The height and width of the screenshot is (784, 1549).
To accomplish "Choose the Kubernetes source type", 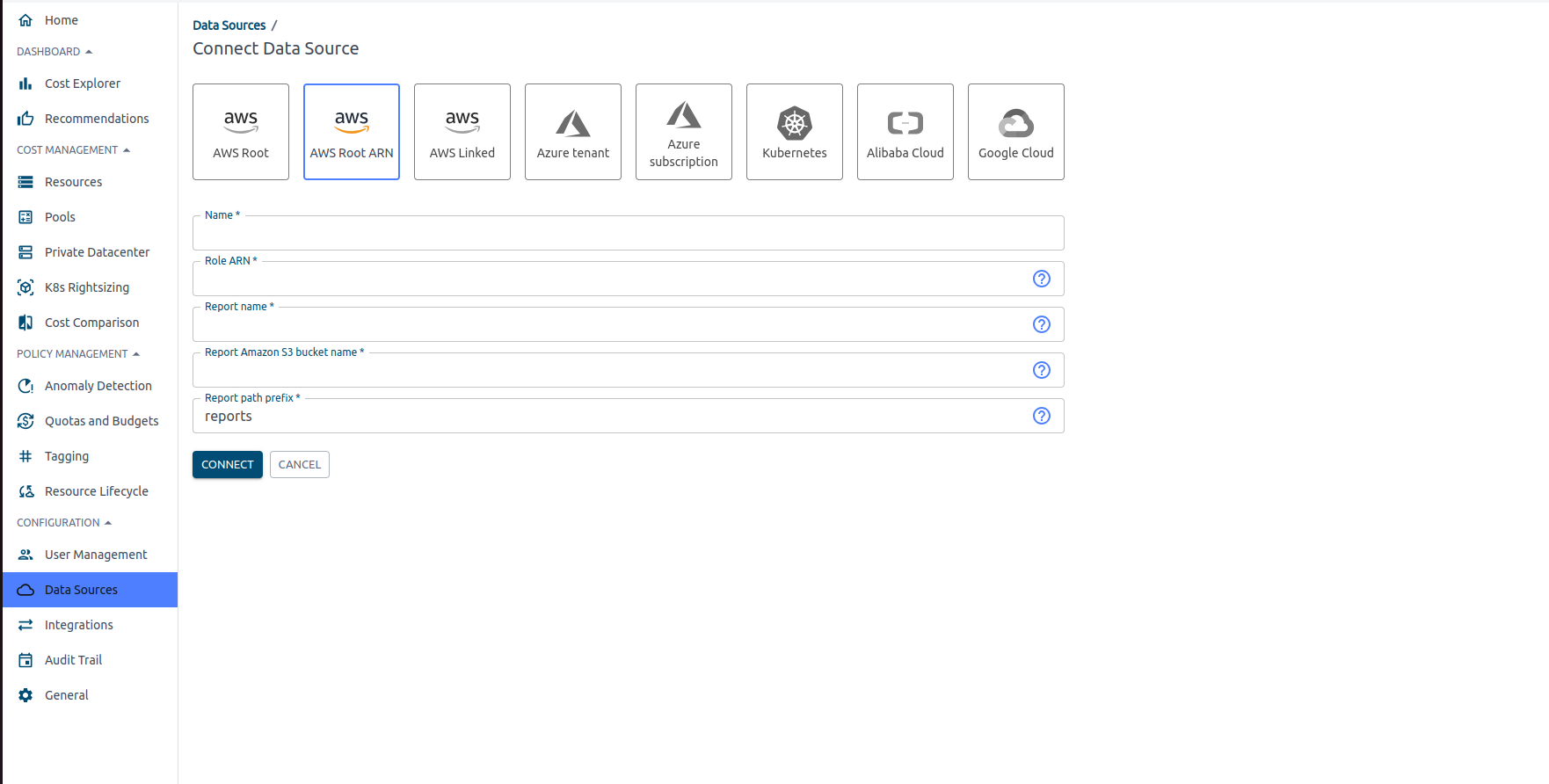I will (x=795, y=132).
